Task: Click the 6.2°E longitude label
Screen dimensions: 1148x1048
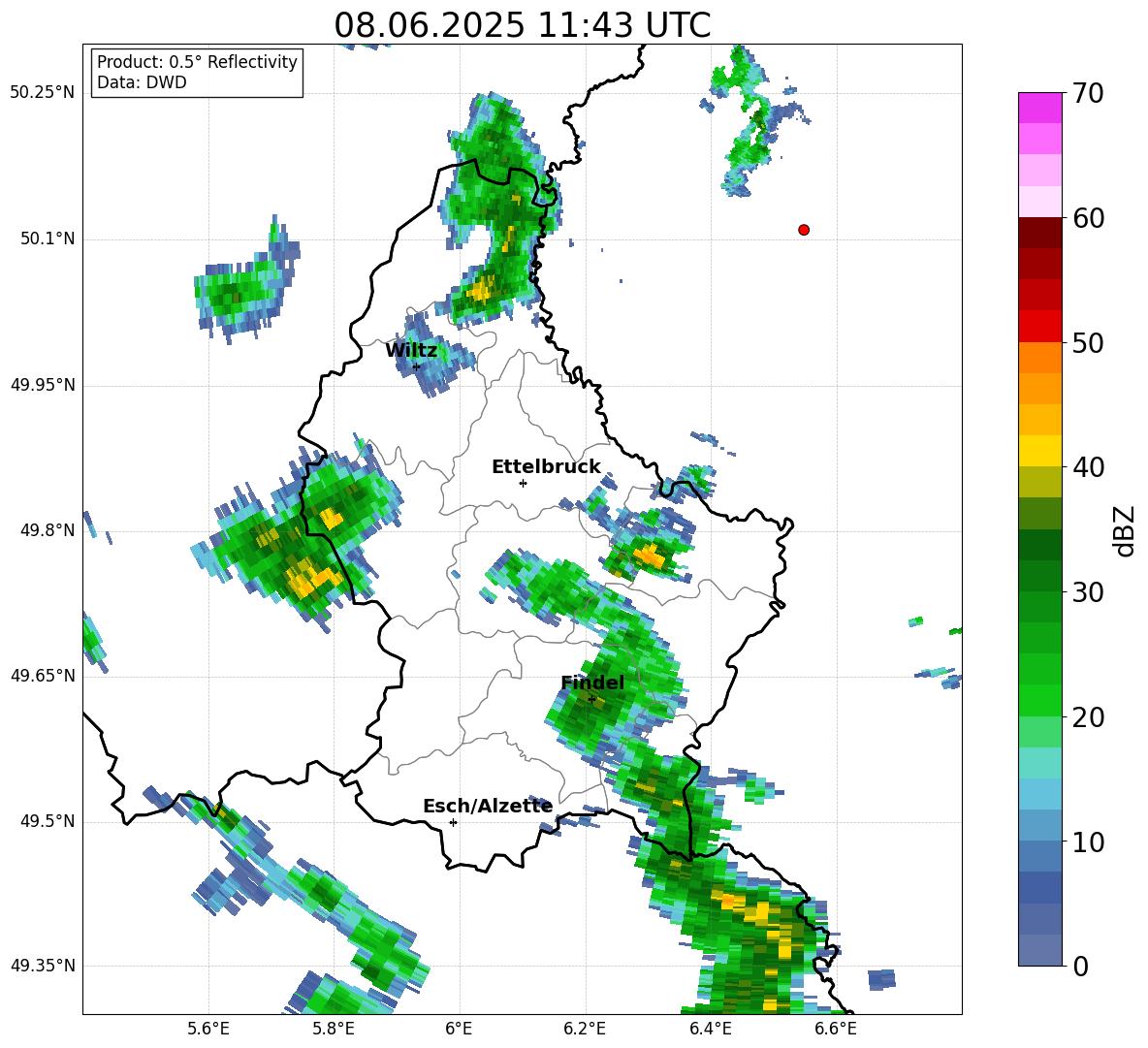Action: pyautogui.click(x=585, y=1029)
